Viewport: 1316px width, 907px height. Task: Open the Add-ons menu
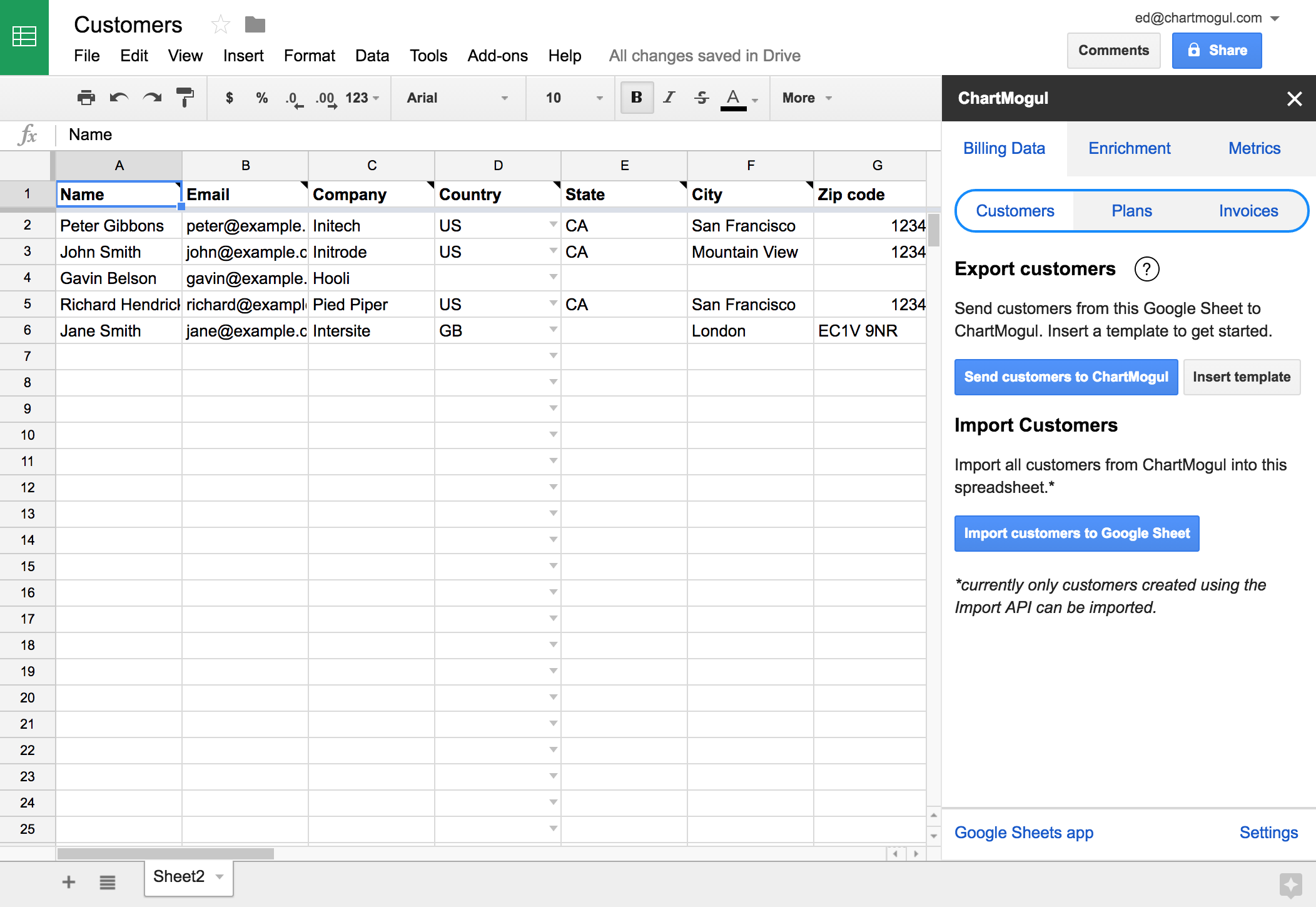click(497, 56)
